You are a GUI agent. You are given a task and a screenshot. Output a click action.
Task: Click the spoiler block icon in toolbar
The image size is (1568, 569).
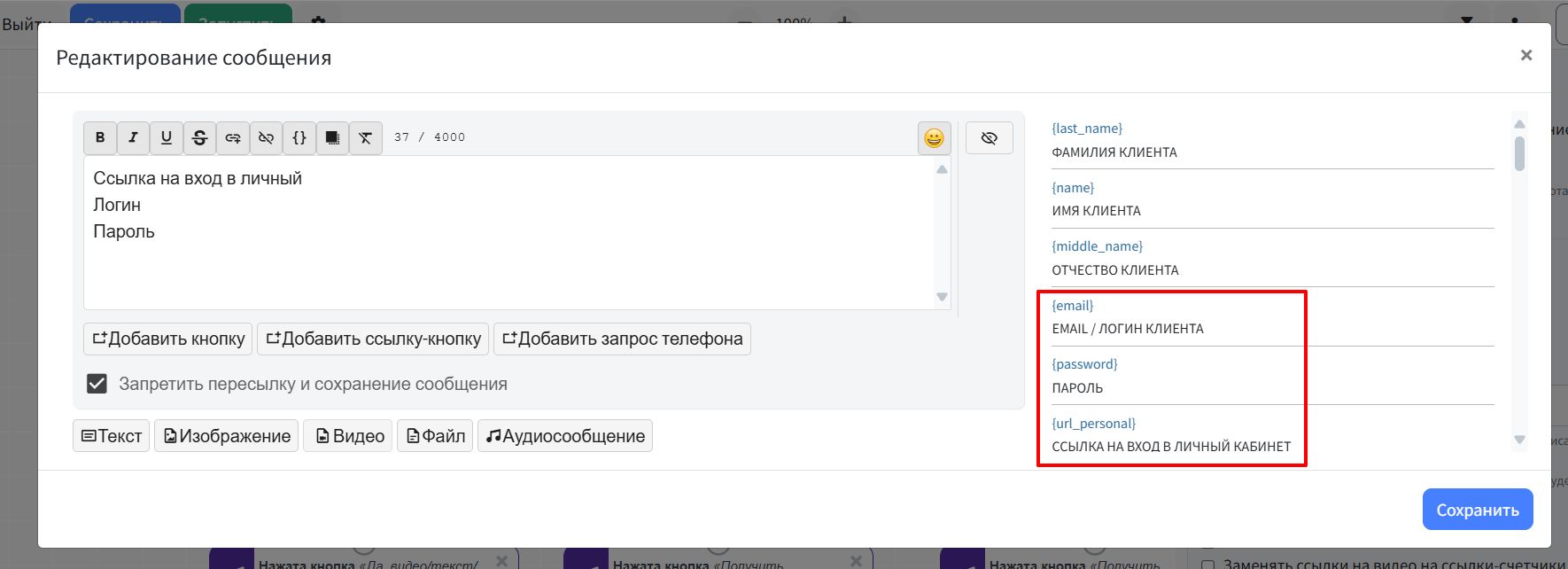(332, 137)
